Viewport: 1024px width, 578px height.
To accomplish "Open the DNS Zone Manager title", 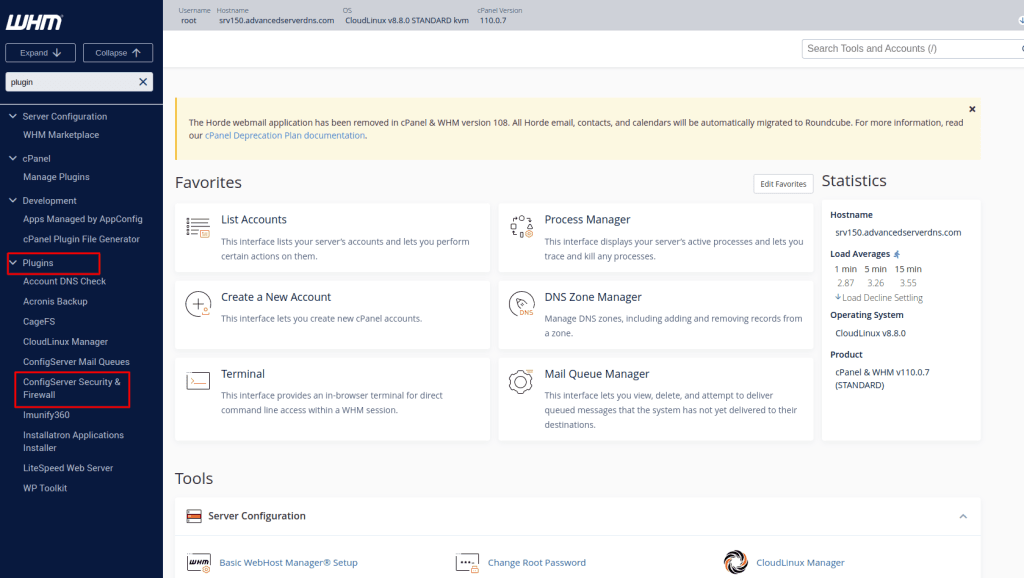I will 593,297.
